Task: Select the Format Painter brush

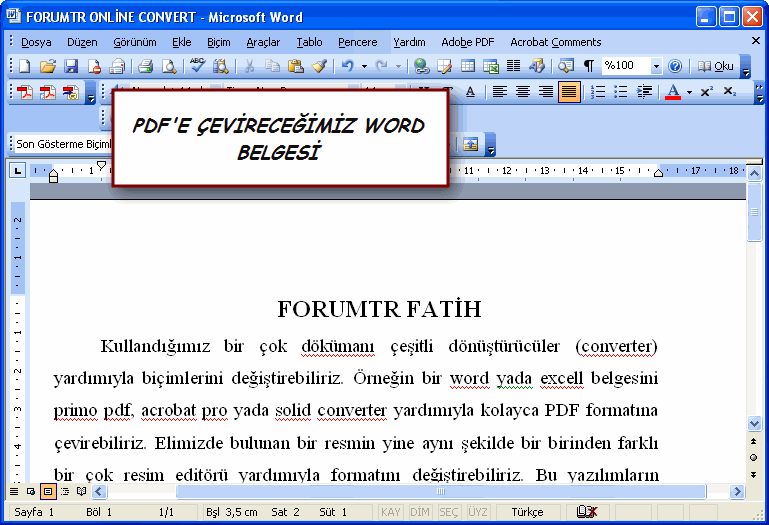Action: [319, 66]
